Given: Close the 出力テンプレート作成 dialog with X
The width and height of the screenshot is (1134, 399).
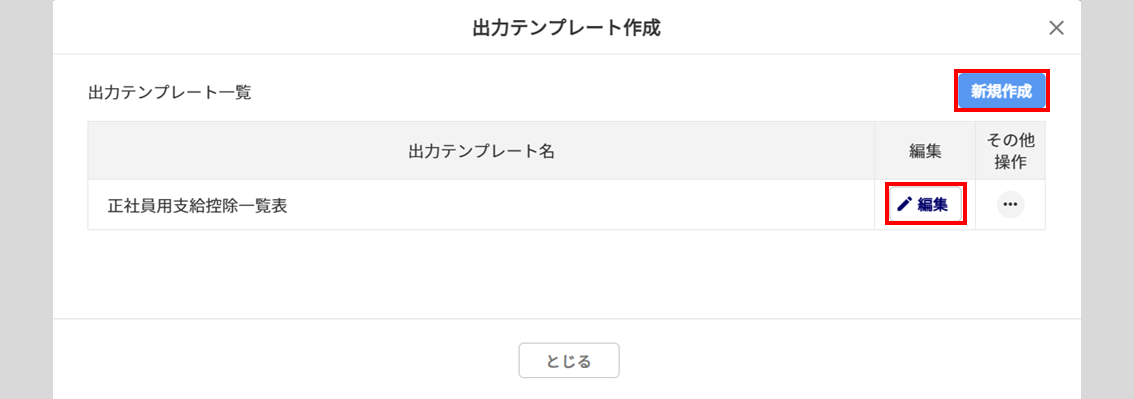Looking at the screenshot, I should coord(1056,28).
